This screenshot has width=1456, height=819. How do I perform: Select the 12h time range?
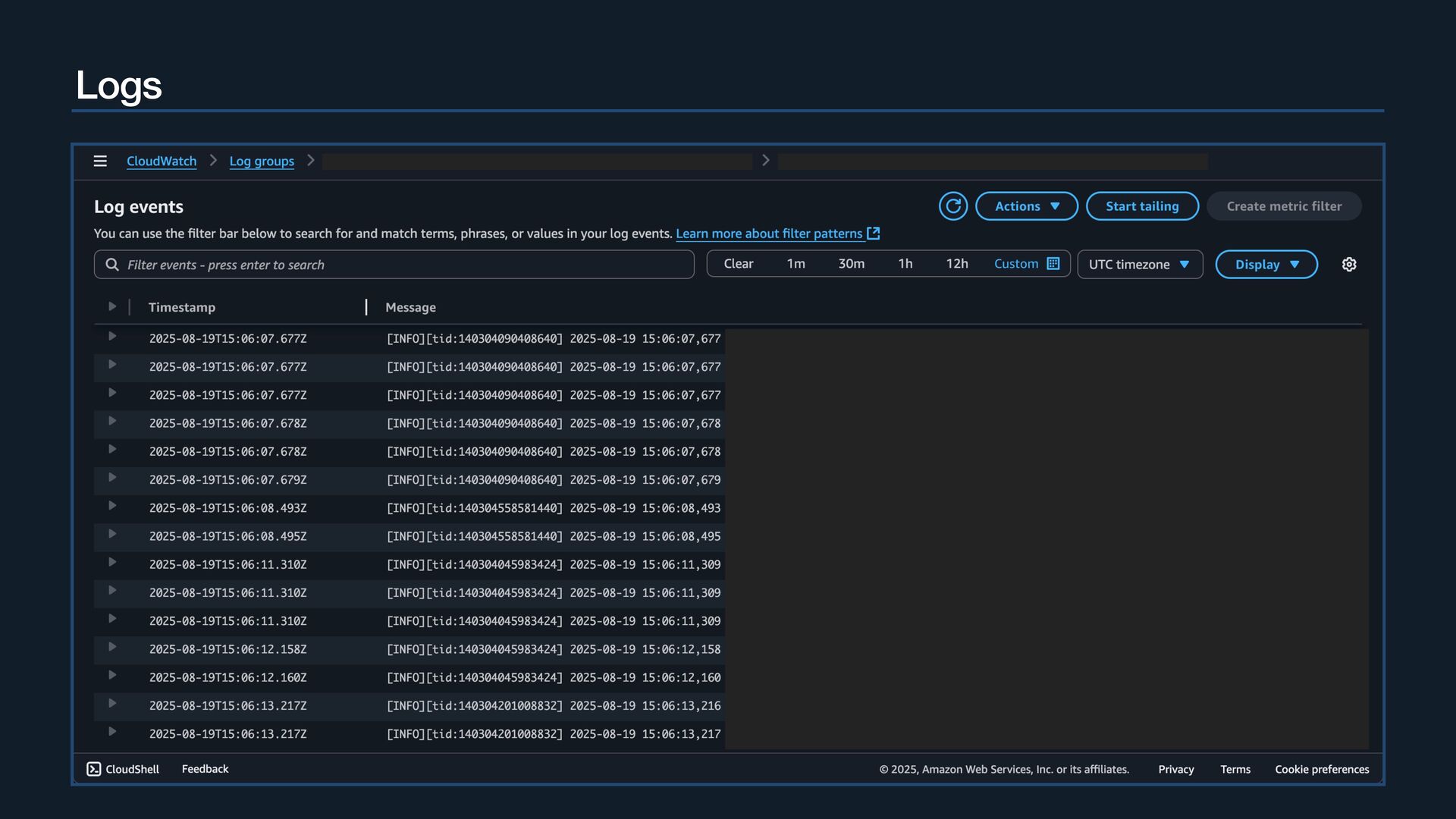pyautogui.click(x=956, y=263)
